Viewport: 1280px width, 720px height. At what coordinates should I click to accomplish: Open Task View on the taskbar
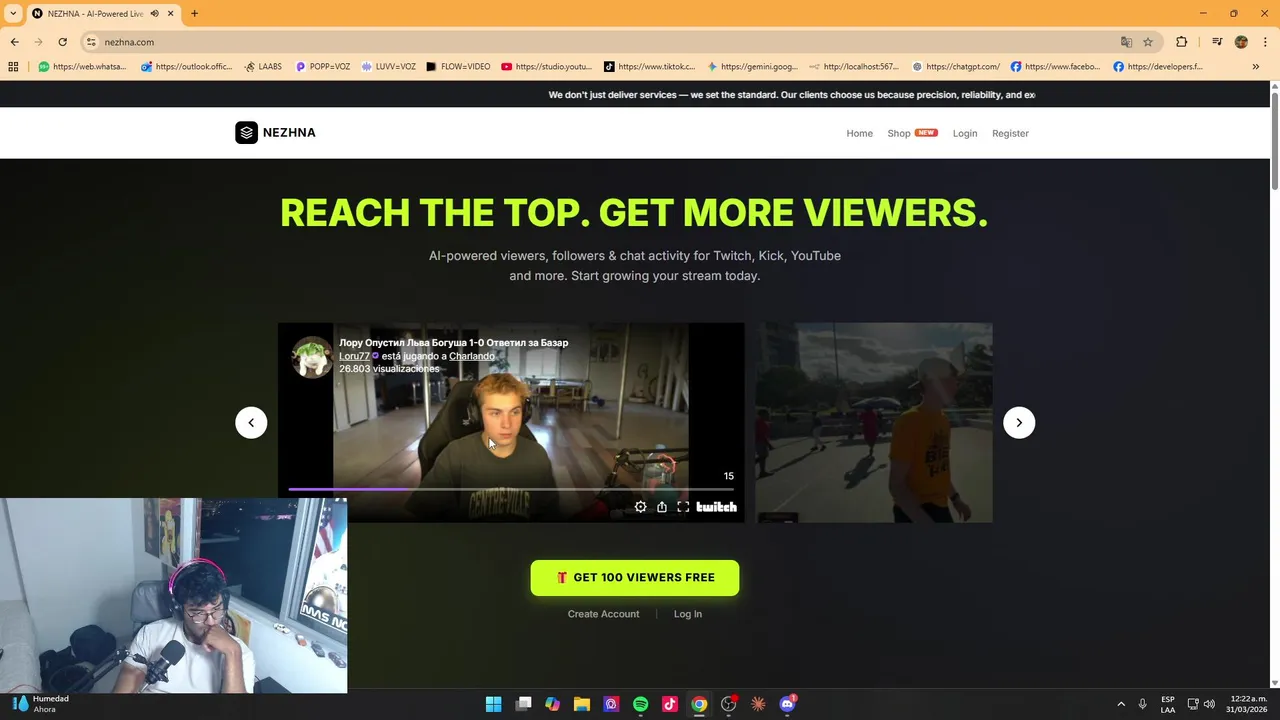(523, 704)
